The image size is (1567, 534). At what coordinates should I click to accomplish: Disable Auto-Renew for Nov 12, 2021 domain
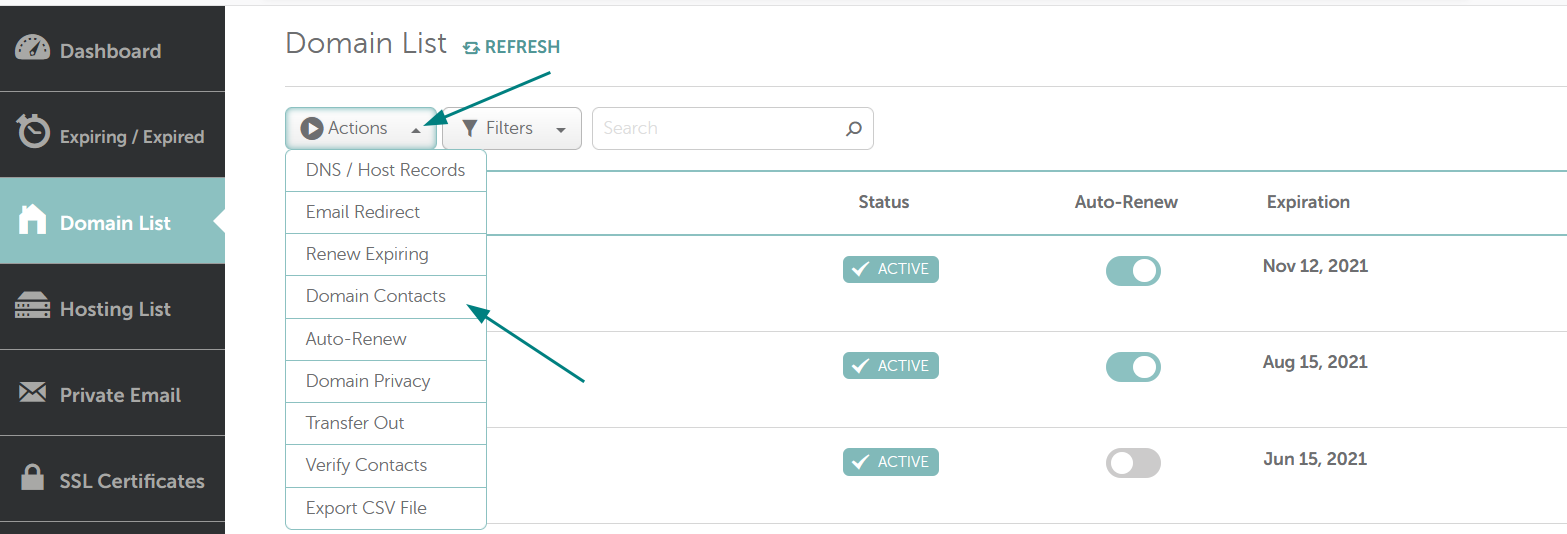pyautogui.click(x=1133, y=271)
